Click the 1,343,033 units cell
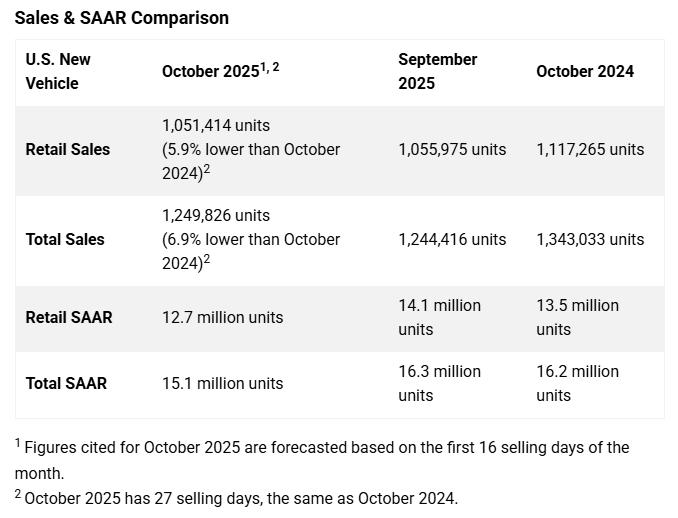 [590, 239]
